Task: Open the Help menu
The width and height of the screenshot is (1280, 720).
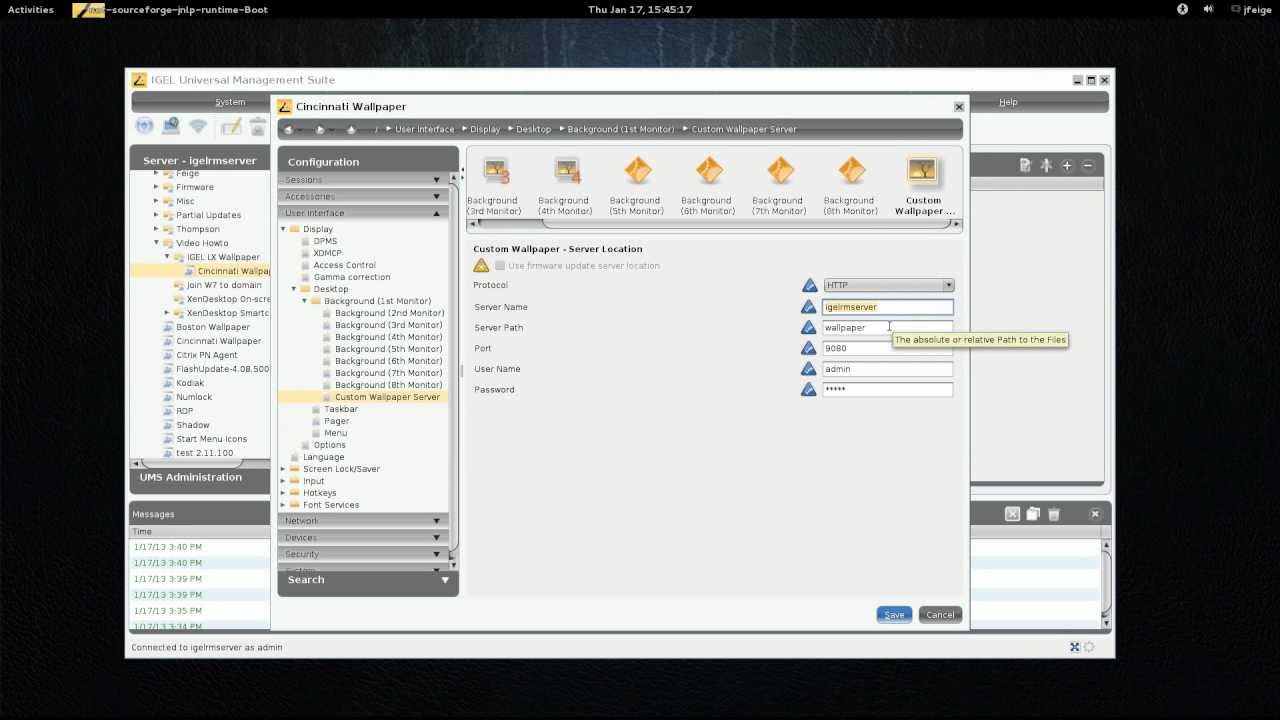Action: pyautogui.click(x=1008, y=102)
